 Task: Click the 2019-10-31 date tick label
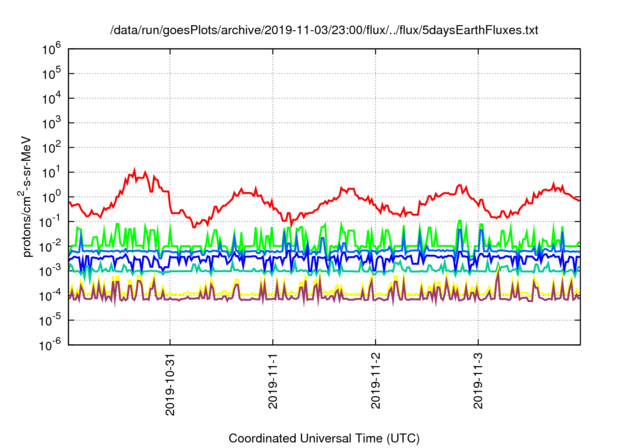tap(170, 384)
